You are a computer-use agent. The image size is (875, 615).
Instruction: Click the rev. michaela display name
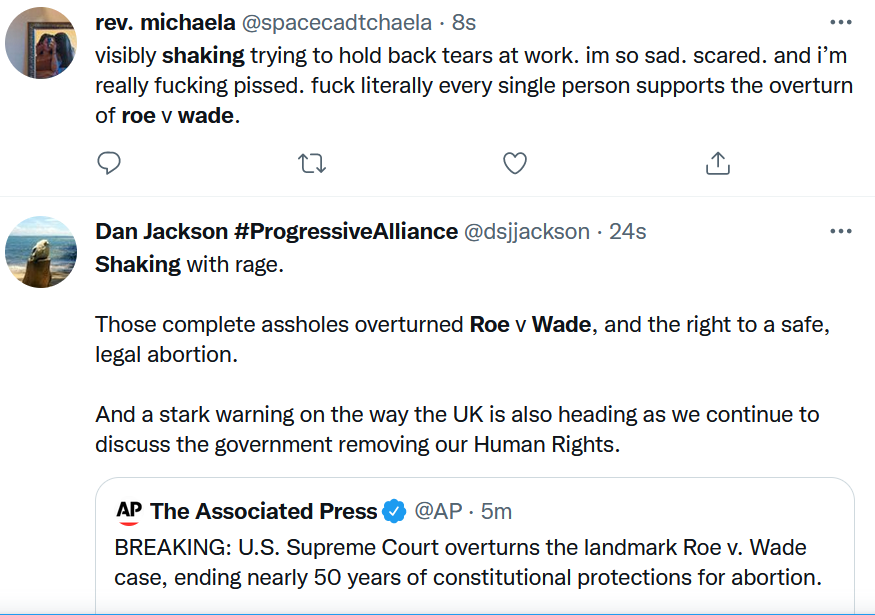[163, 21]
